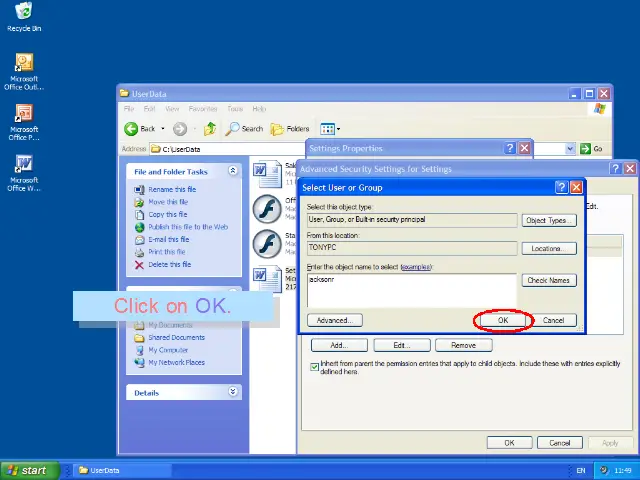Image resolution: width=640 pixels, height=480 pixels.
Task: Uncheck the Inherit from parent permission checkbox
Action: coord(315,366)
